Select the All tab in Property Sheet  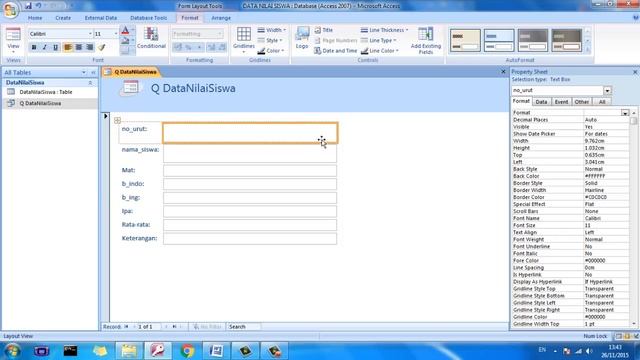602,102
